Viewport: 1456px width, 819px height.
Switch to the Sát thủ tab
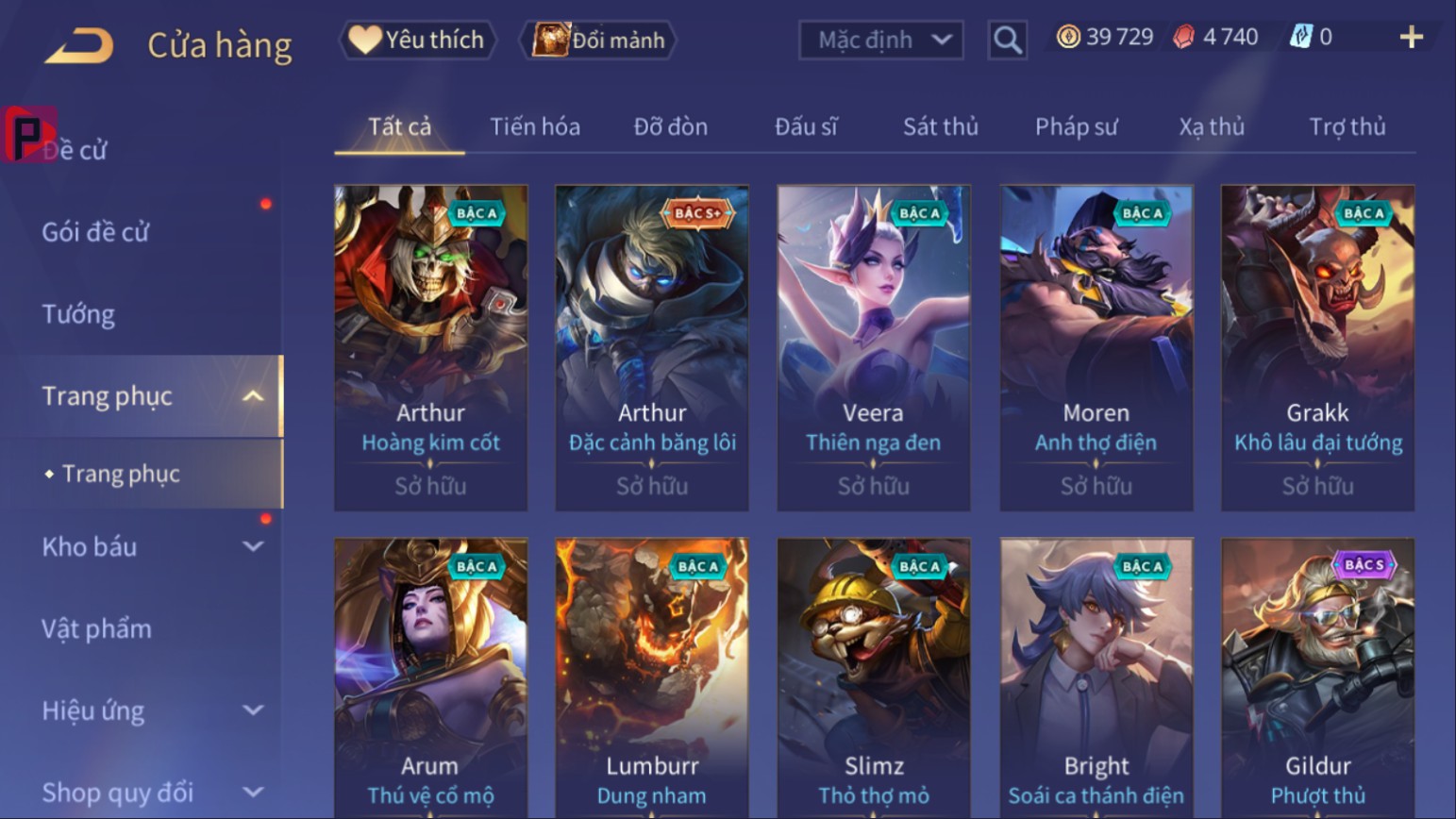[941, 126]
